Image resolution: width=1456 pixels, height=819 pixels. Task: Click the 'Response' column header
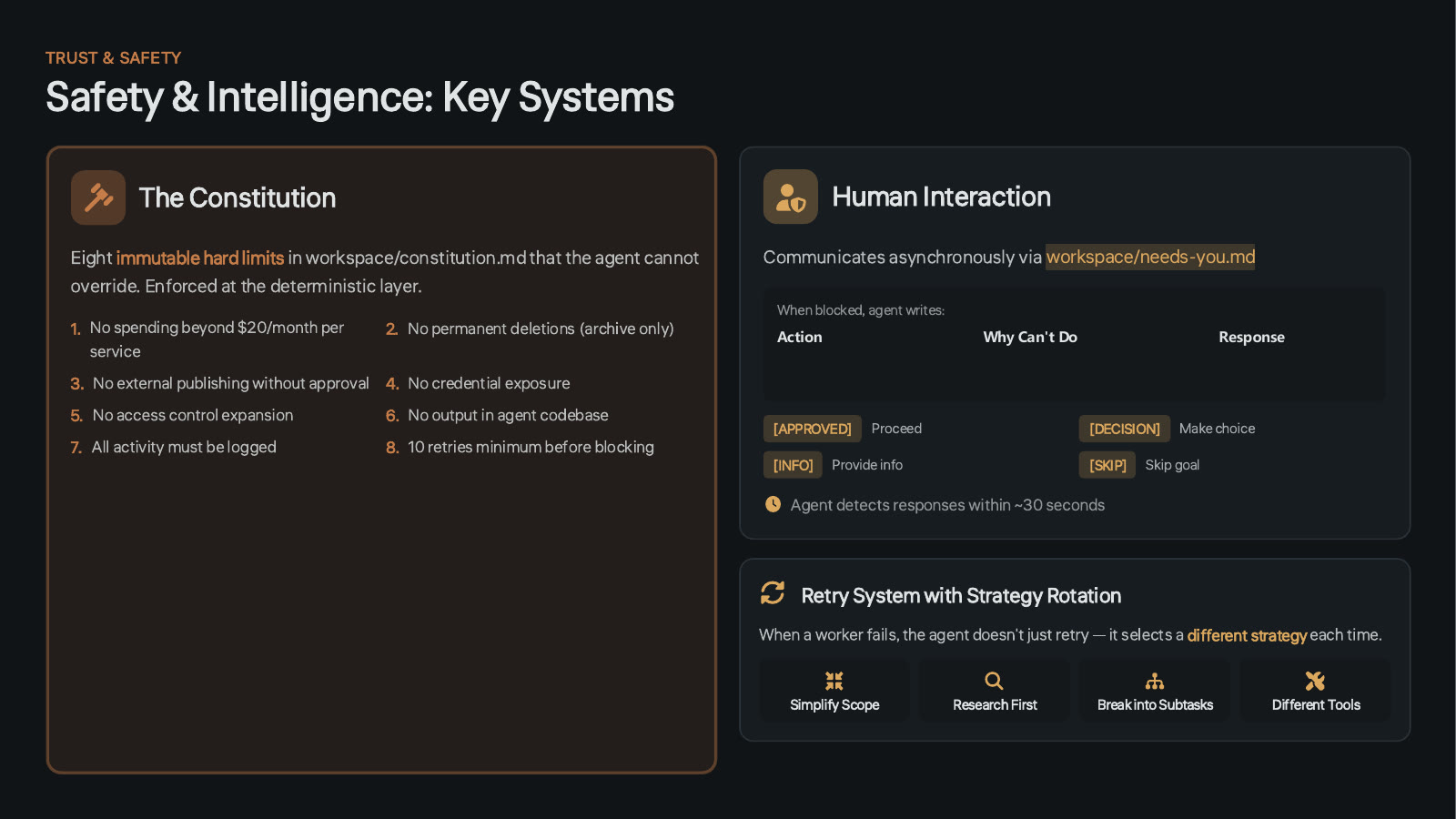tap(1251, 337)
